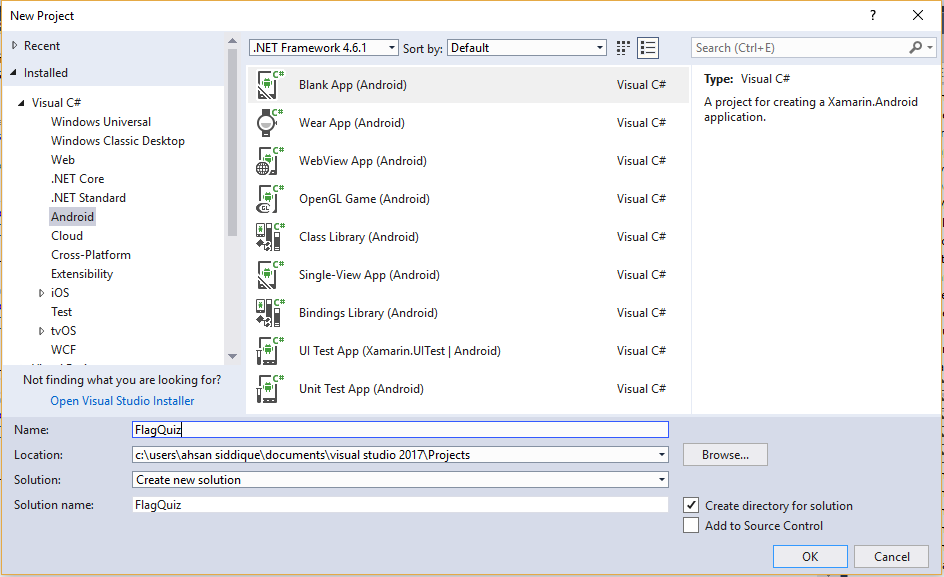This screenshot has width=944, height=577.
Task: Click the Unit Test App template icon
Action: coord(269,388)
